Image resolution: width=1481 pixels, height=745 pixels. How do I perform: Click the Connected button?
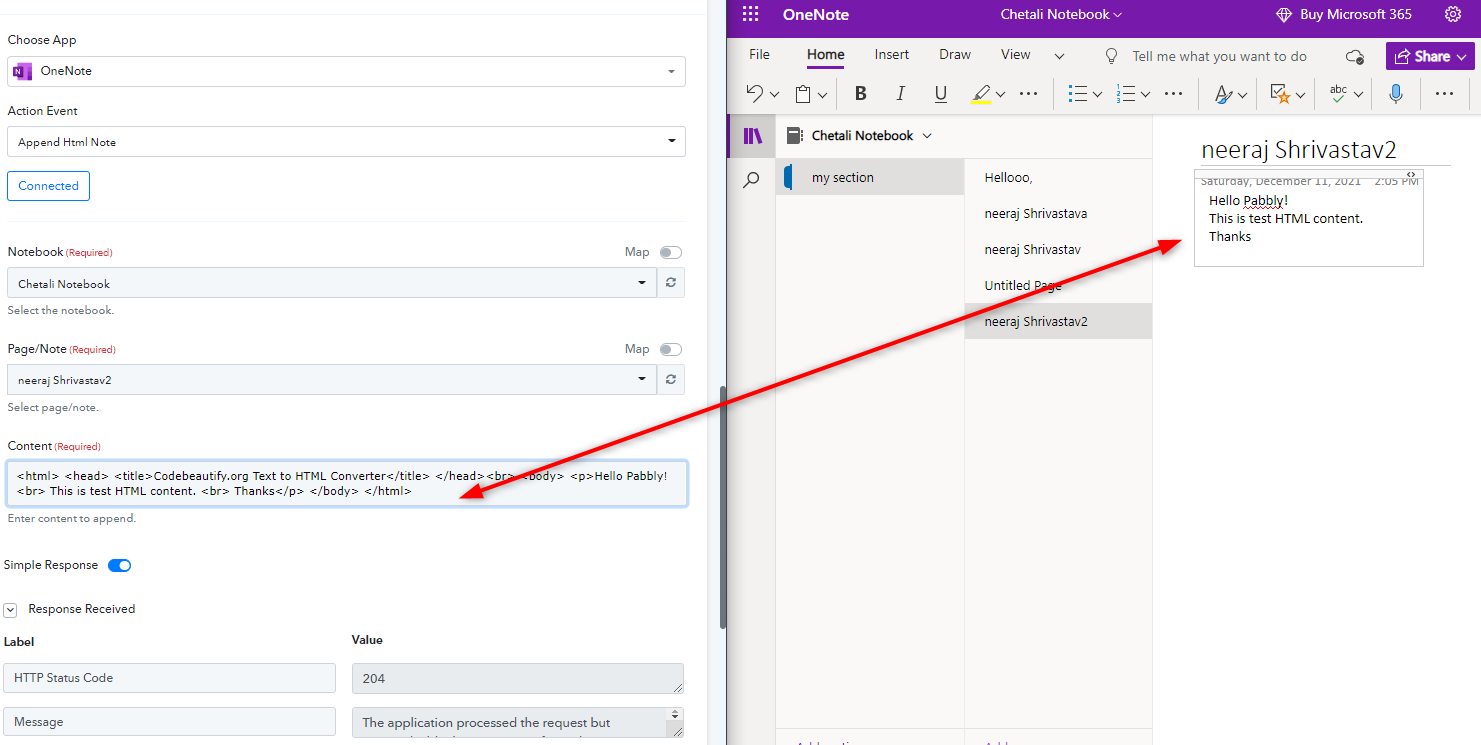tap(48, 186)
